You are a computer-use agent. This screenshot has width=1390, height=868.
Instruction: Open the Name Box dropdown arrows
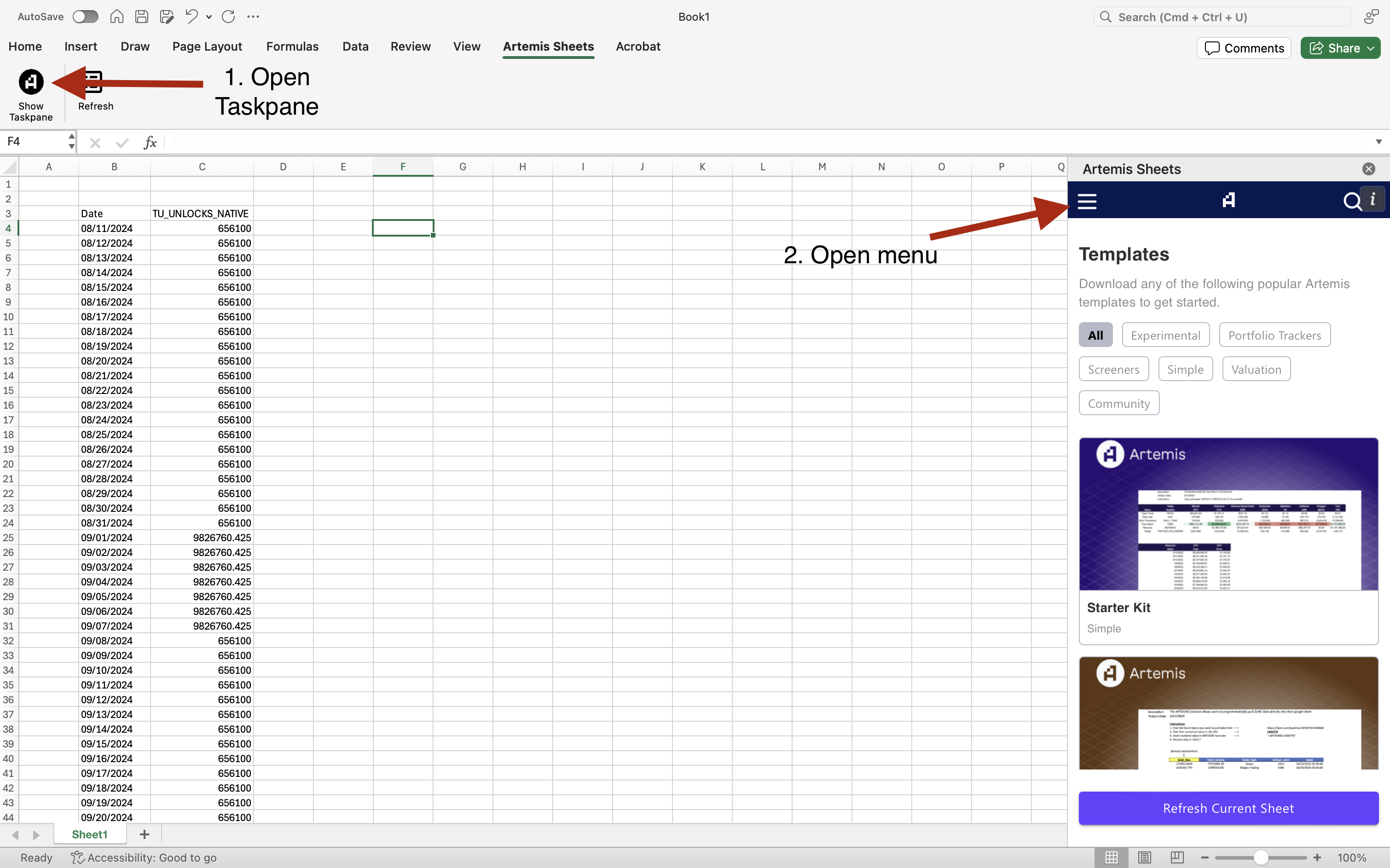(71, 141)
